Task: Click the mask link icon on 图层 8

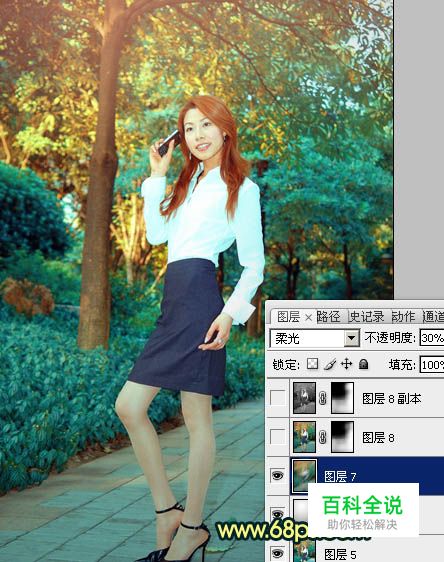Action: click(323, 437)
